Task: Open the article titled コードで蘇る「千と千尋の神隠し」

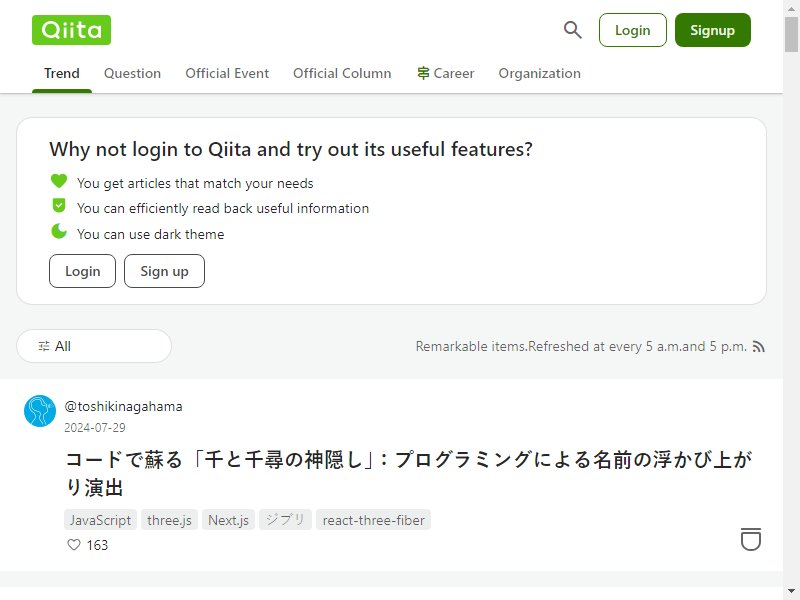Action: (x=408, y=473)
